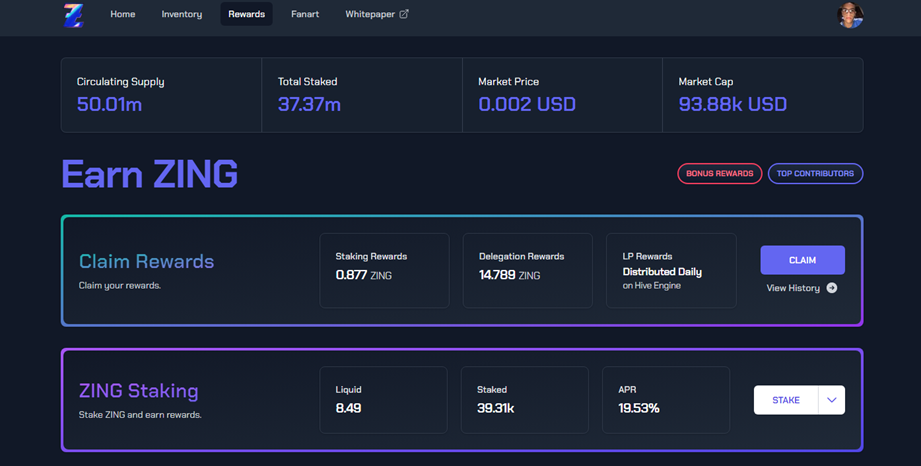Open the Whitepaper link
921x466 pixels.
pos(377,14)
